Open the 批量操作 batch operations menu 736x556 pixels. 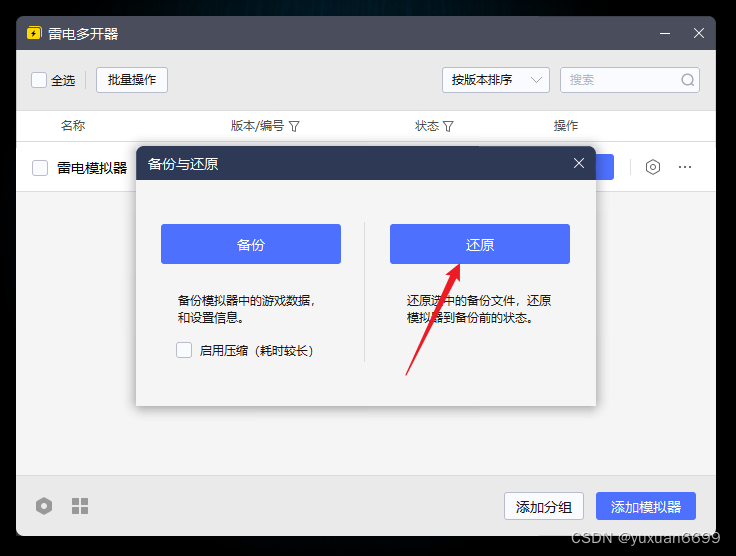click(132, 80)
